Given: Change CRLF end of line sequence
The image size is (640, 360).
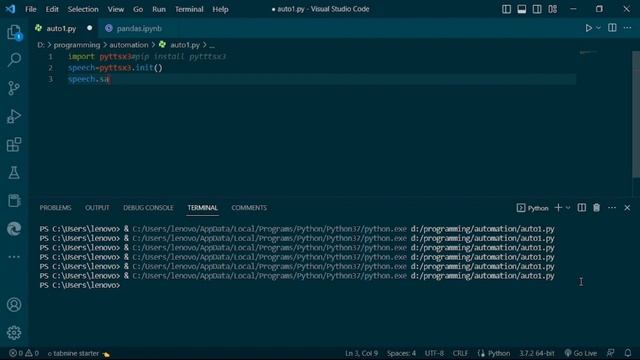Looking at the screenshot, I should pyautogui.click(x=460, y=353).
